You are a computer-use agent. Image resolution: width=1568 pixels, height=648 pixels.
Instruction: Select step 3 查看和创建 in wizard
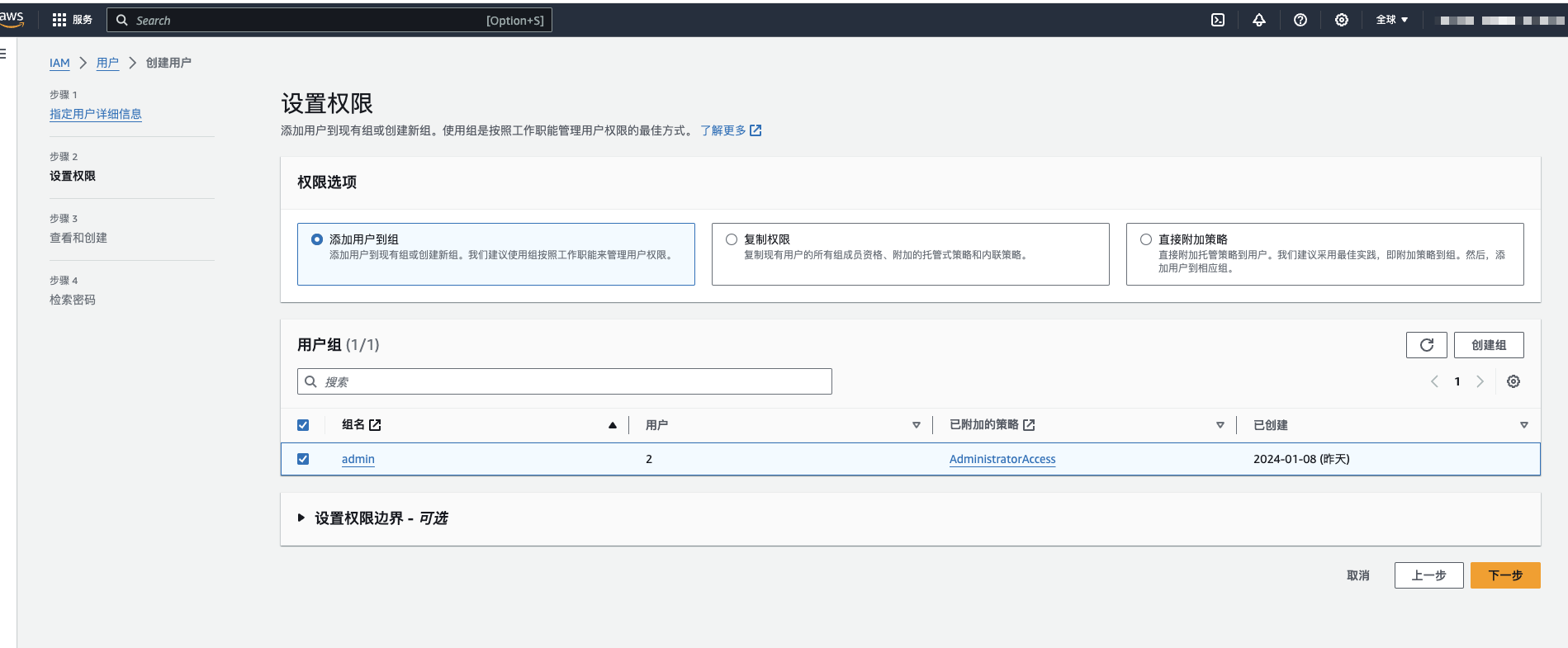[x=78, y=238]
